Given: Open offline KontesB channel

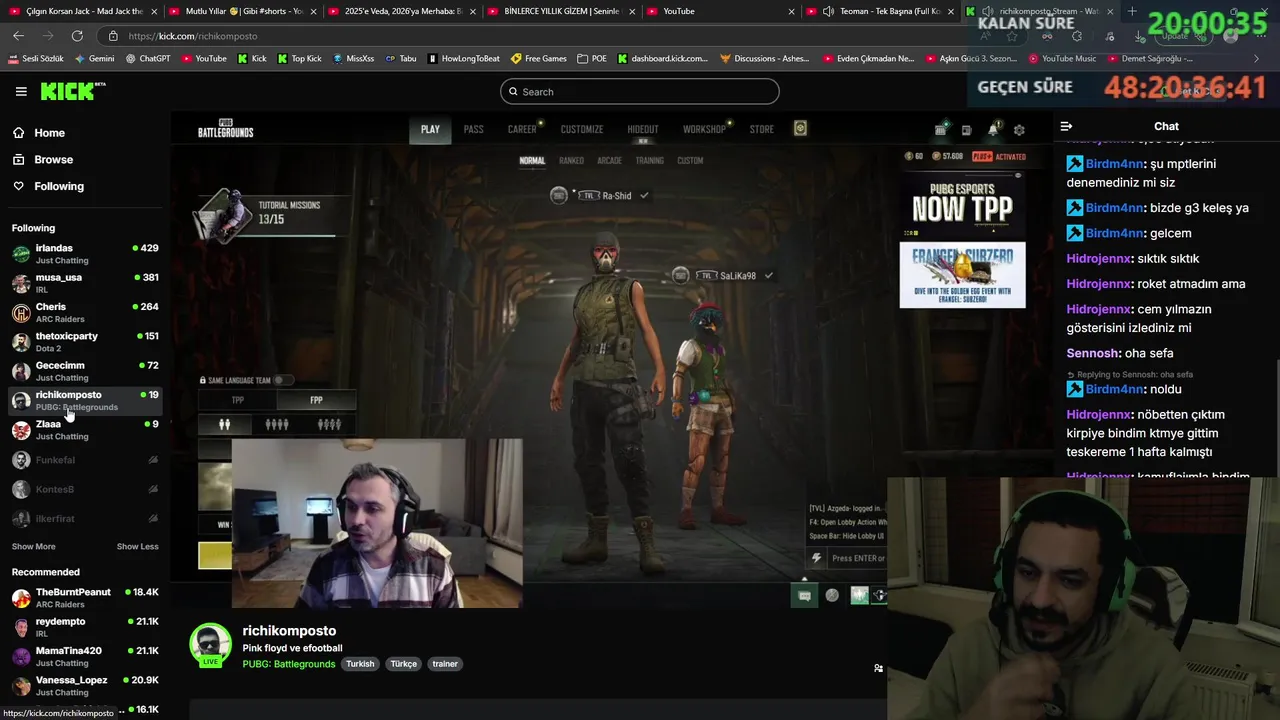Looking at the screenshot, I should click(85, 489).
